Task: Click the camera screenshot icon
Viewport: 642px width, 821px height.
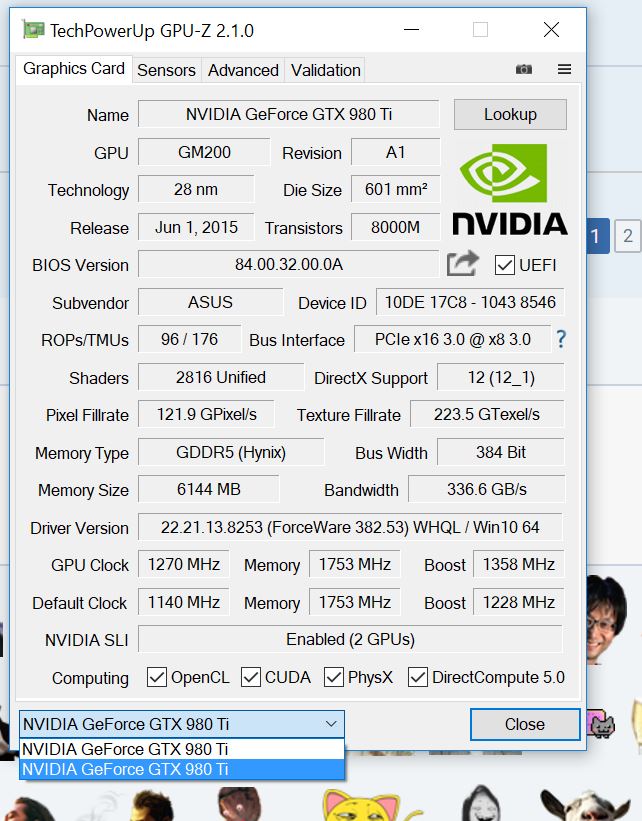Action: [x=523, y=70]
